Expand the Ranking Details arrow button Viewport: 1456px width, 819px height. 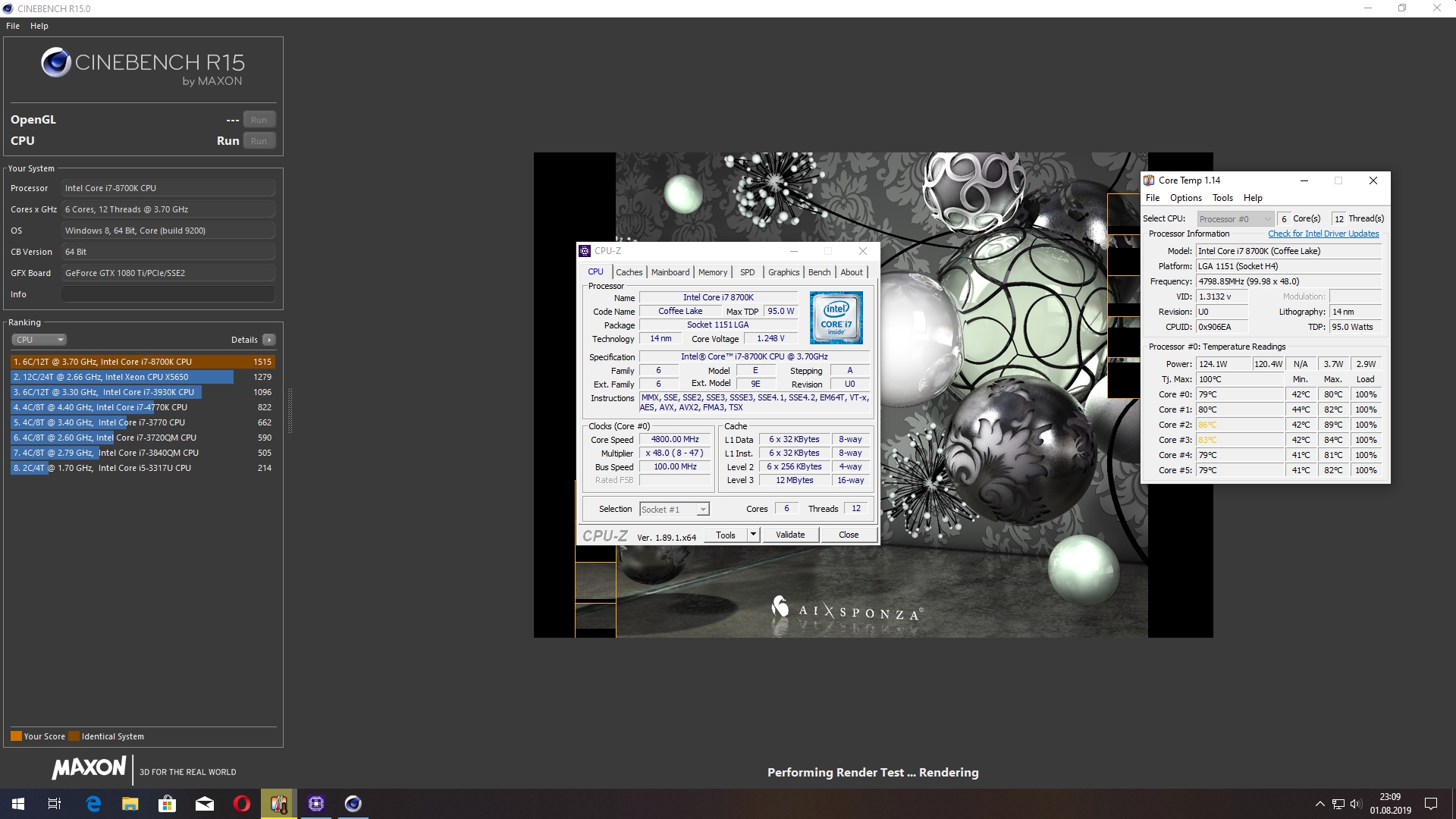point(269,340)
